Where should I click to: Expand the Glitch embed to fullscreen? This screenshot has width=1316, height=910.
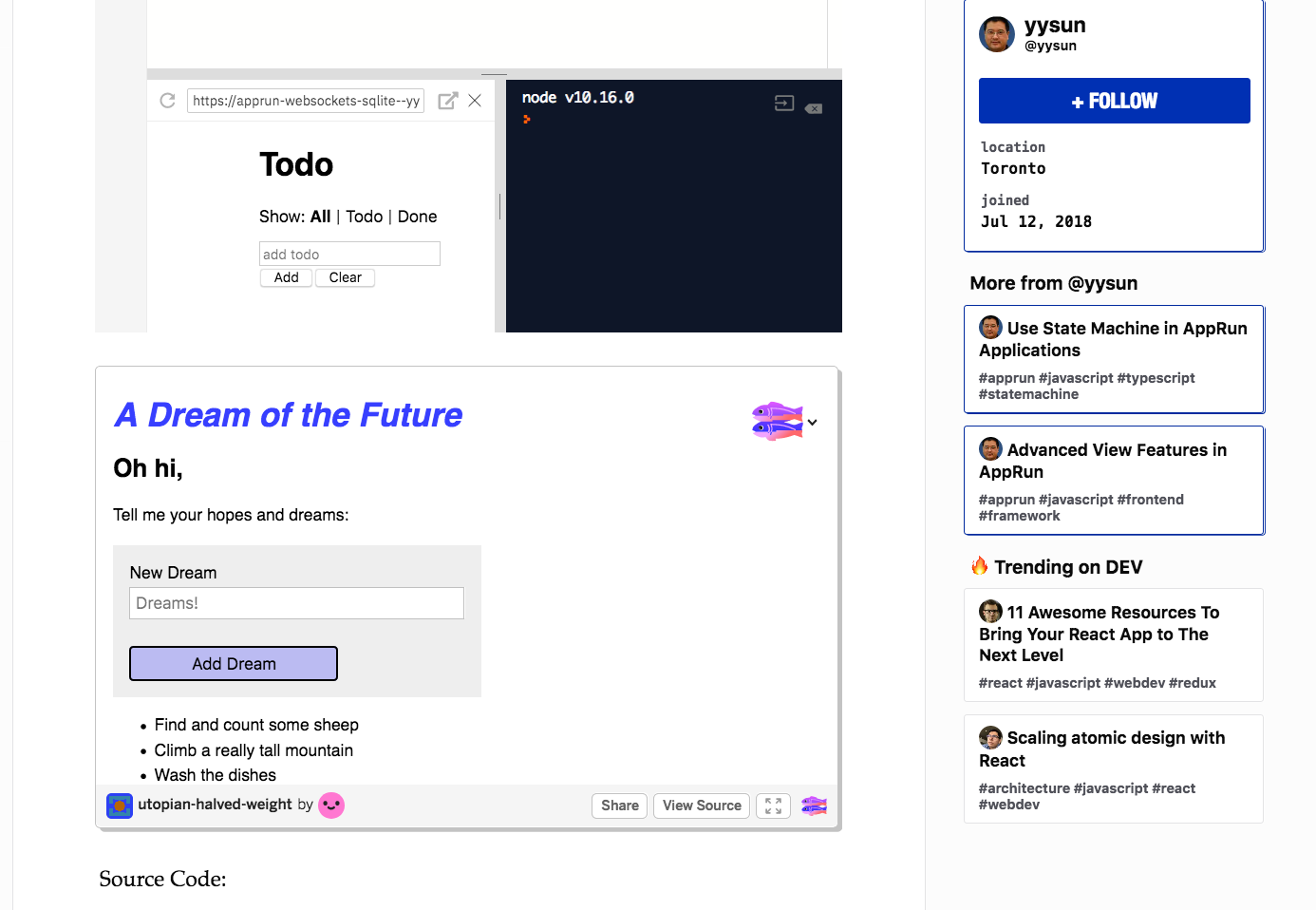coord(772,806)
